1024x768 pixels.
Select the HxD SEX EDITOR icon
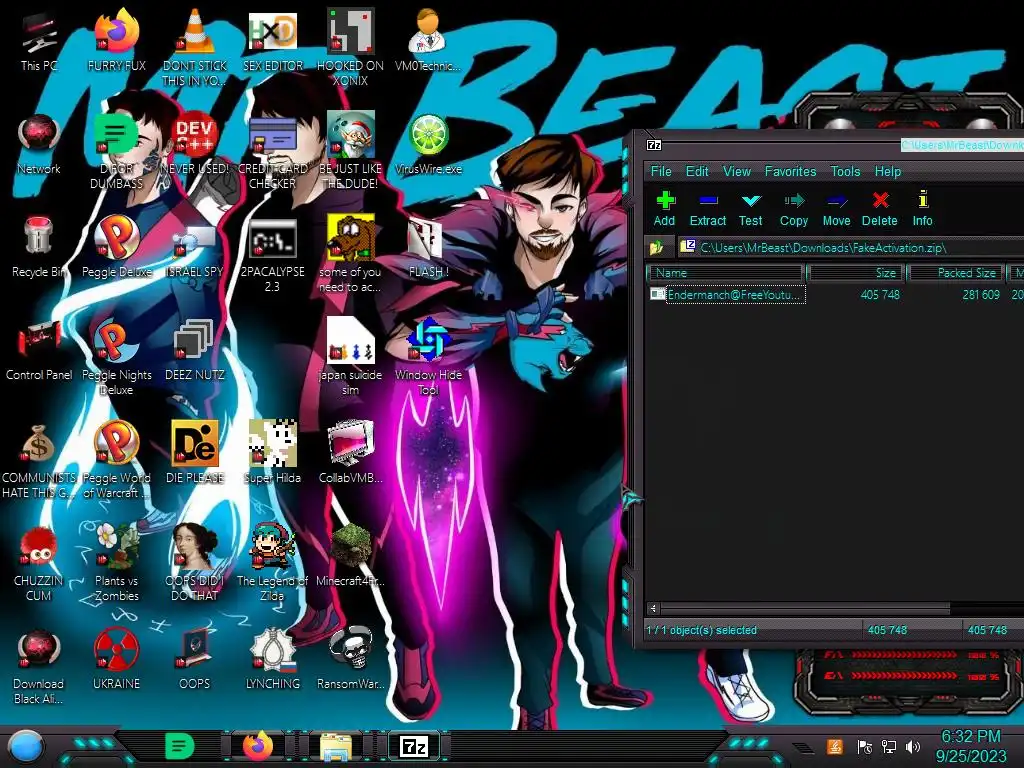[x=273, y=40]
